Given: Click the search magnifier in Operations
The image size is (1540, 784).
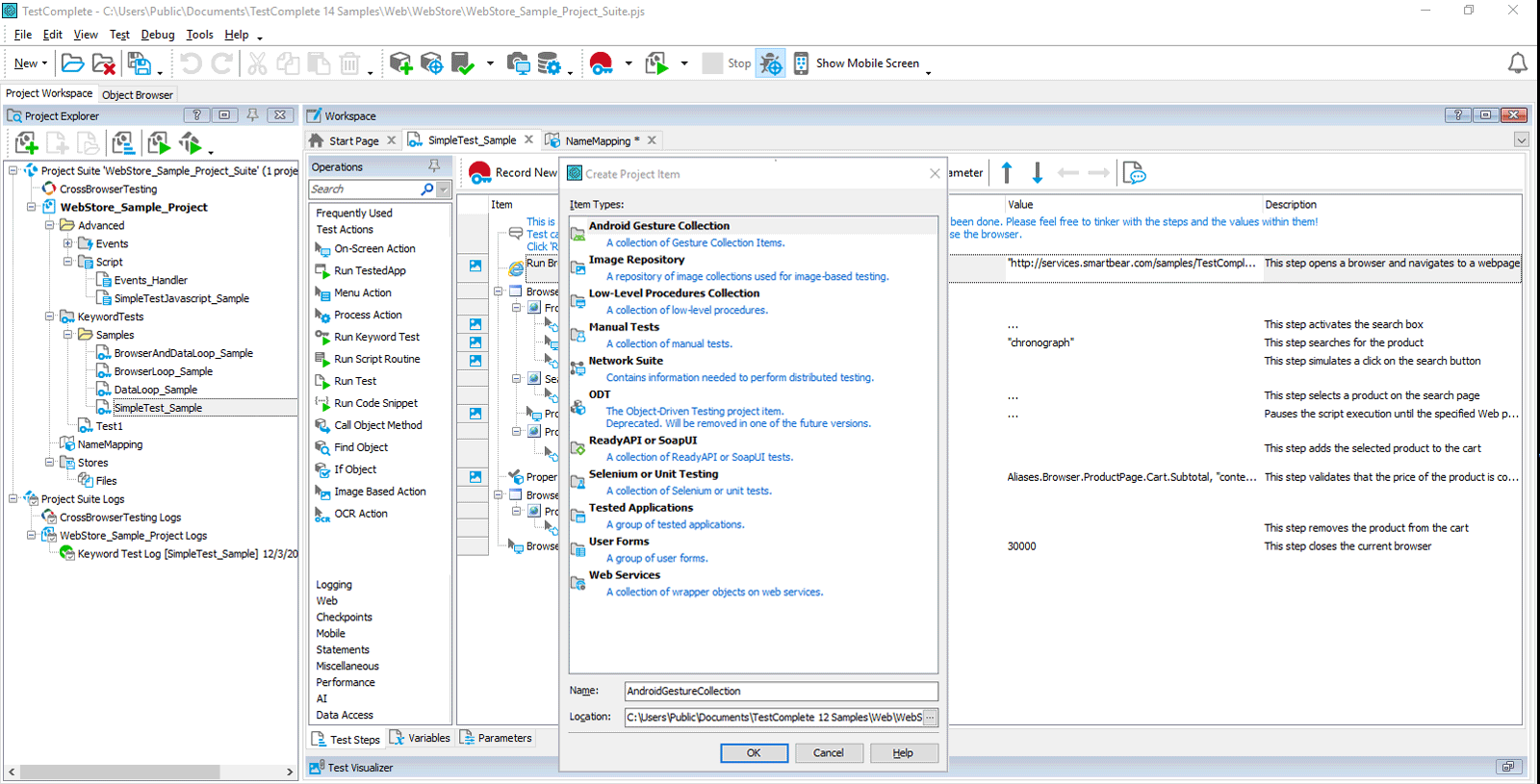Looking at the screenshot, I should pyautogui.click(x=427, y=190).
